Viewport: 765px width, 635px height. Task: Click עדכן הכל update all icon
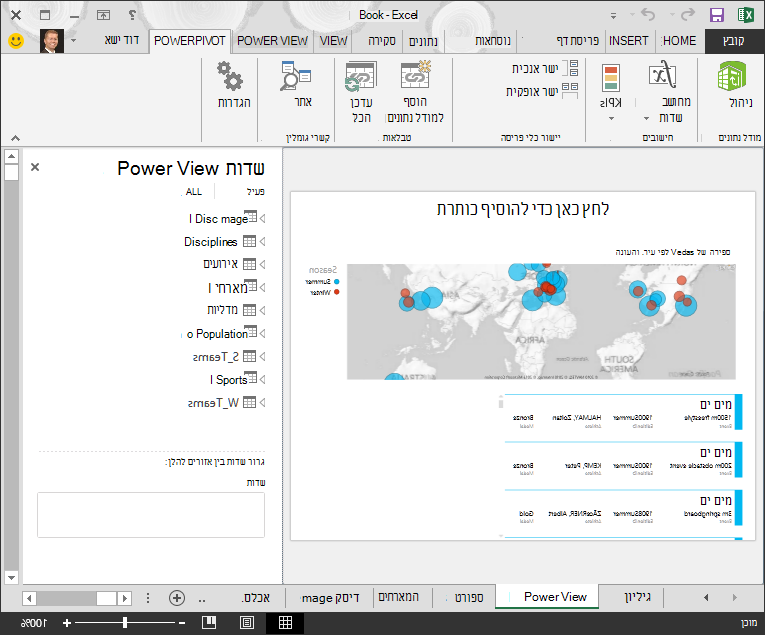click(x=361, y=76)
